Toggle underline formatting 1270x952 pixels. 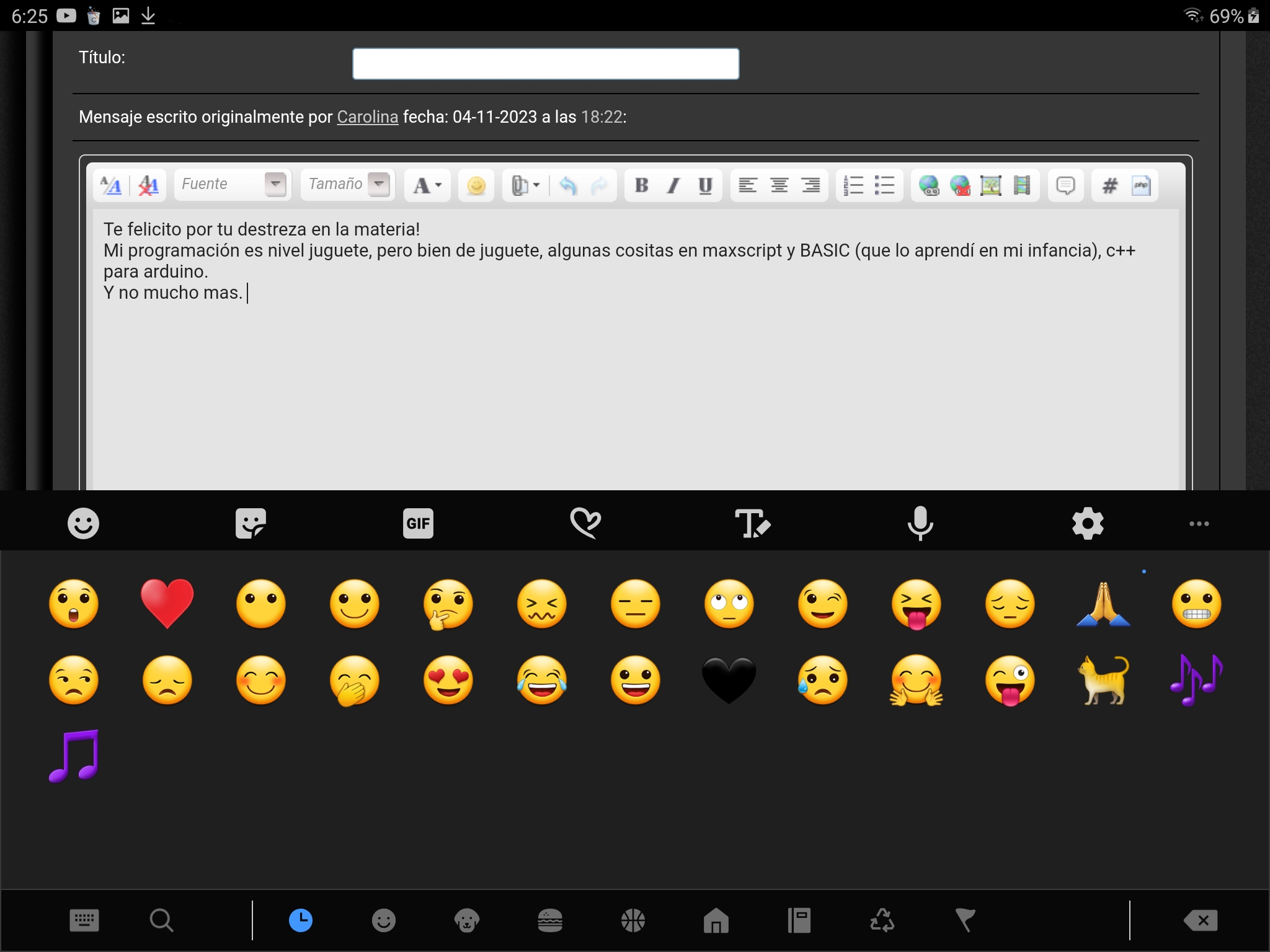click(705, 185)
